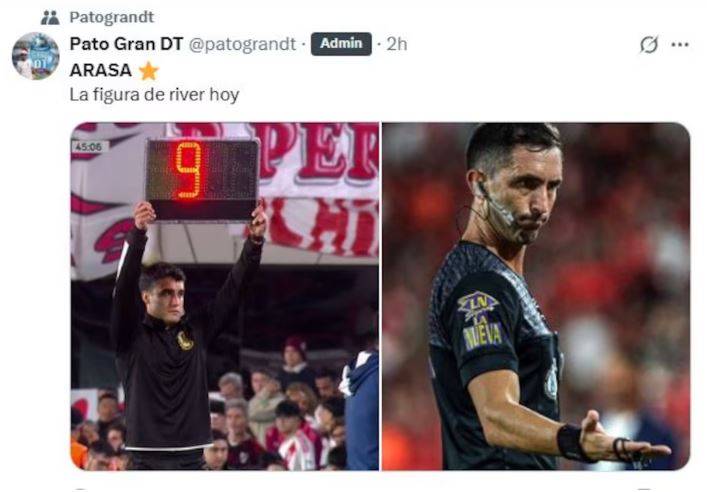Open the left photo showing the substitution board
Screen dimensions: 707x492
(x=225, y=296)
